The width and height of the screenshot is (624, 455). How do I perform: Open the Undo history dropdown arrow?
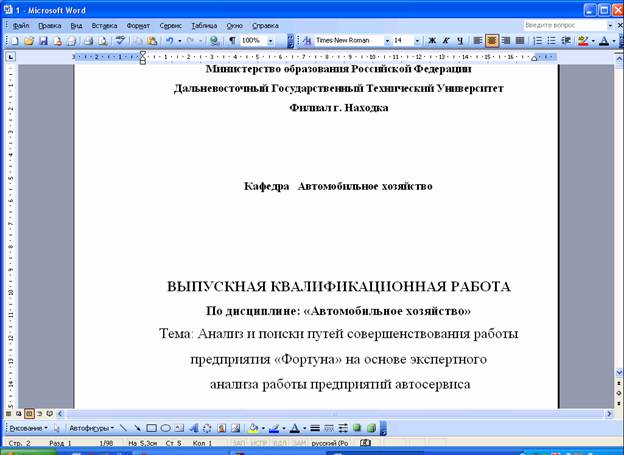180,41
